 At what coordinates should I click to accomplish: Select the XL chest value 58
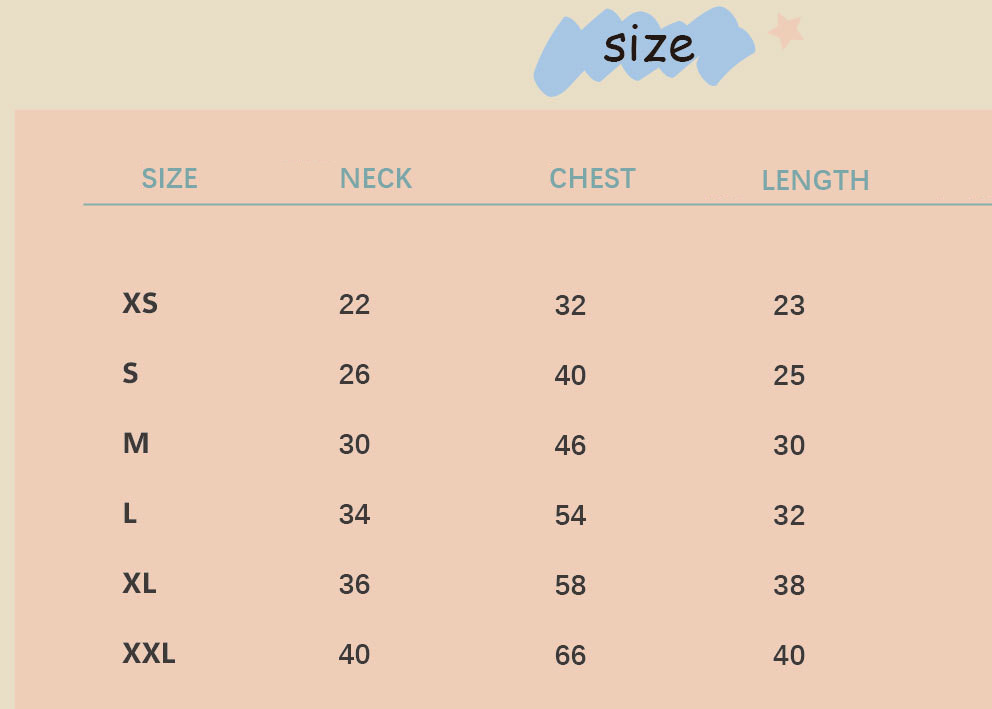(570, 585)
